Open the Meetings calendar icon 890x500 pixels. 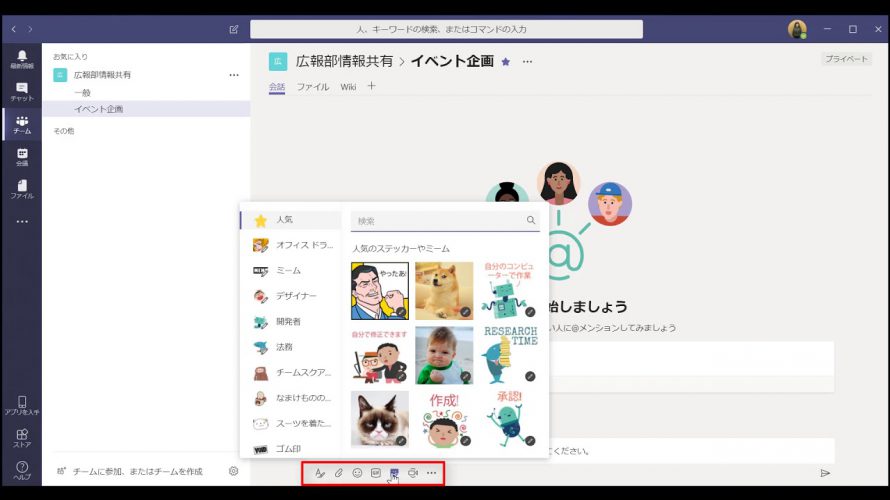pos(22,157)
